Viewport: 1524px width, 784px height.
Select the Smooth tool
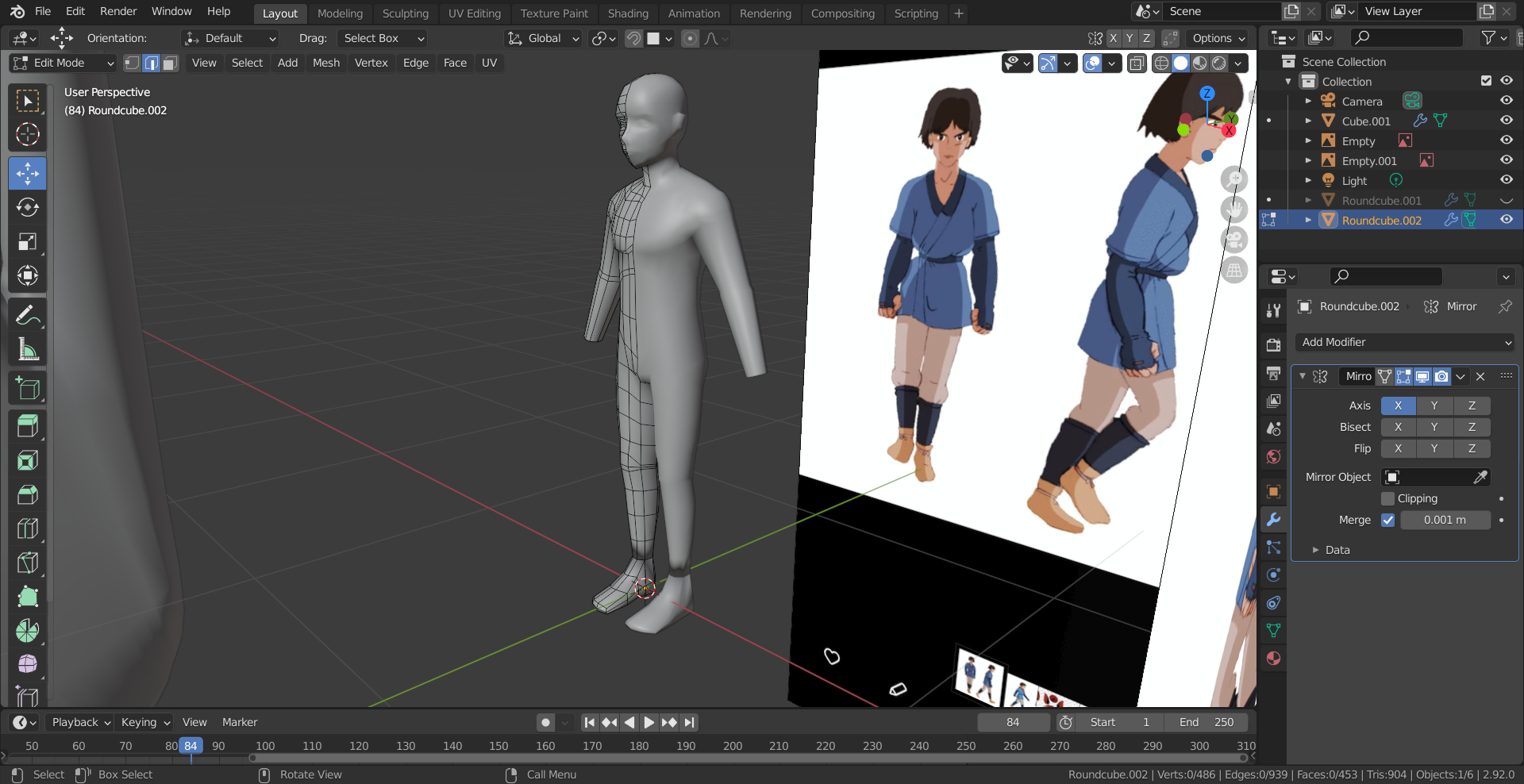click(28, 665)
